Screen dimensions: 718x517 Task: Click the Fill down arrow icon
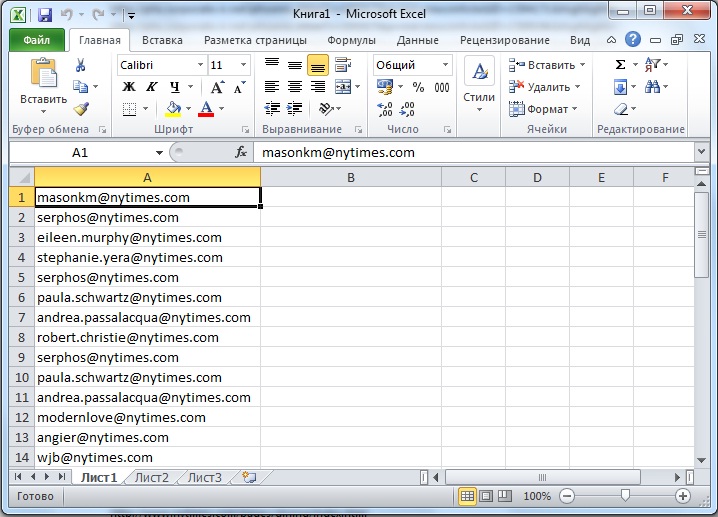point(620,87)
